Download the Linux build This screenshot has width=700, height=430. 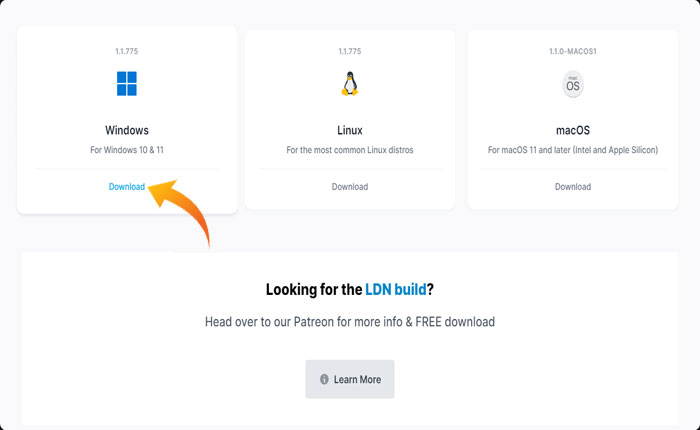[x=350, y=187]
